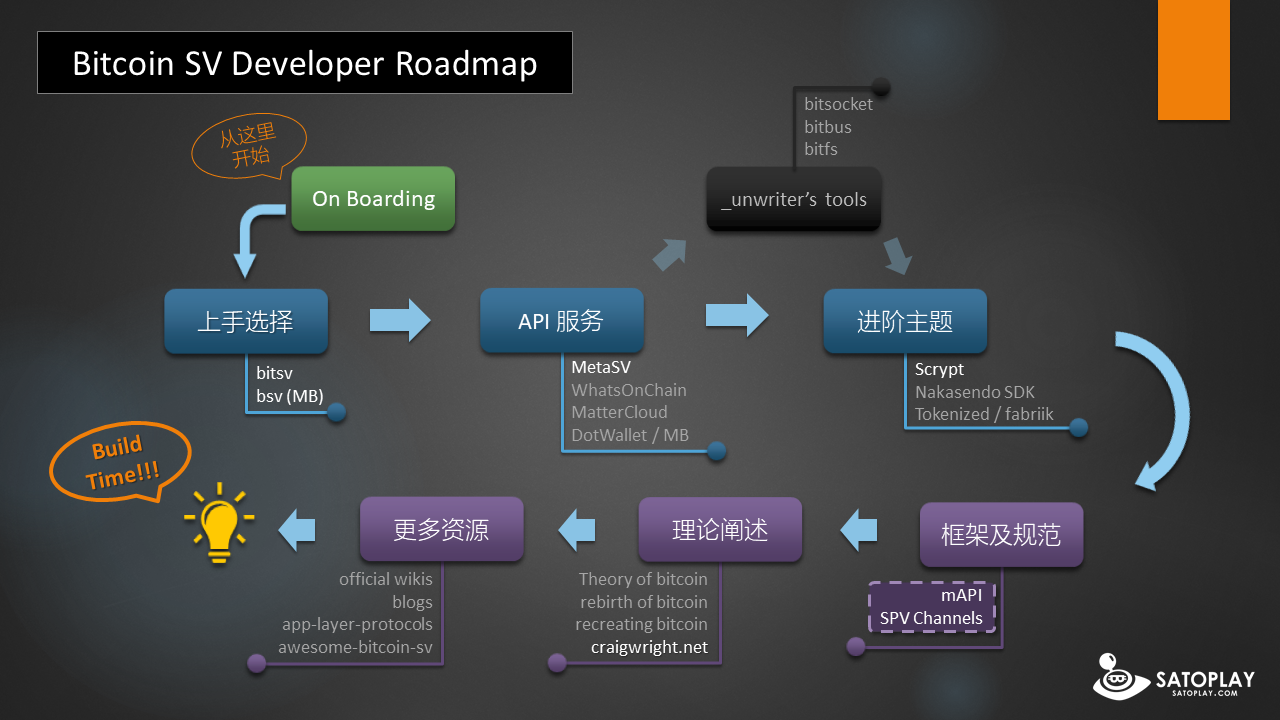This screenshot has width=1280, height=720.
Task: Select mAPI in the dashed box
Action: click(961, 595)
